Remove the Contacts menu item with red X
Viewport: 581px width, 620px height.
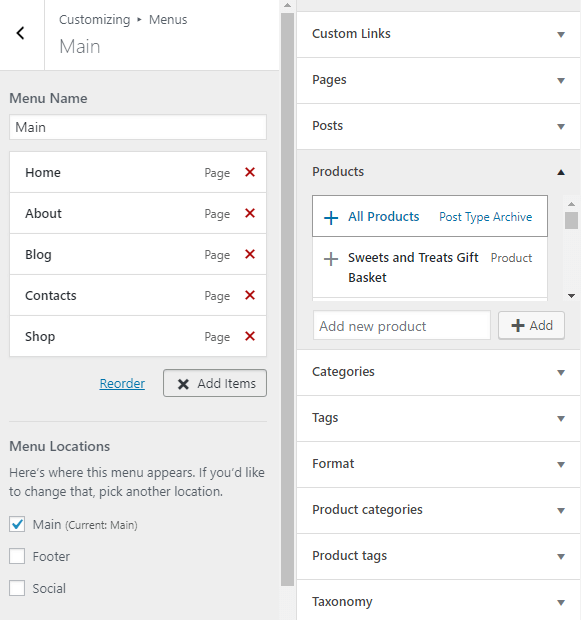(250, 295)
